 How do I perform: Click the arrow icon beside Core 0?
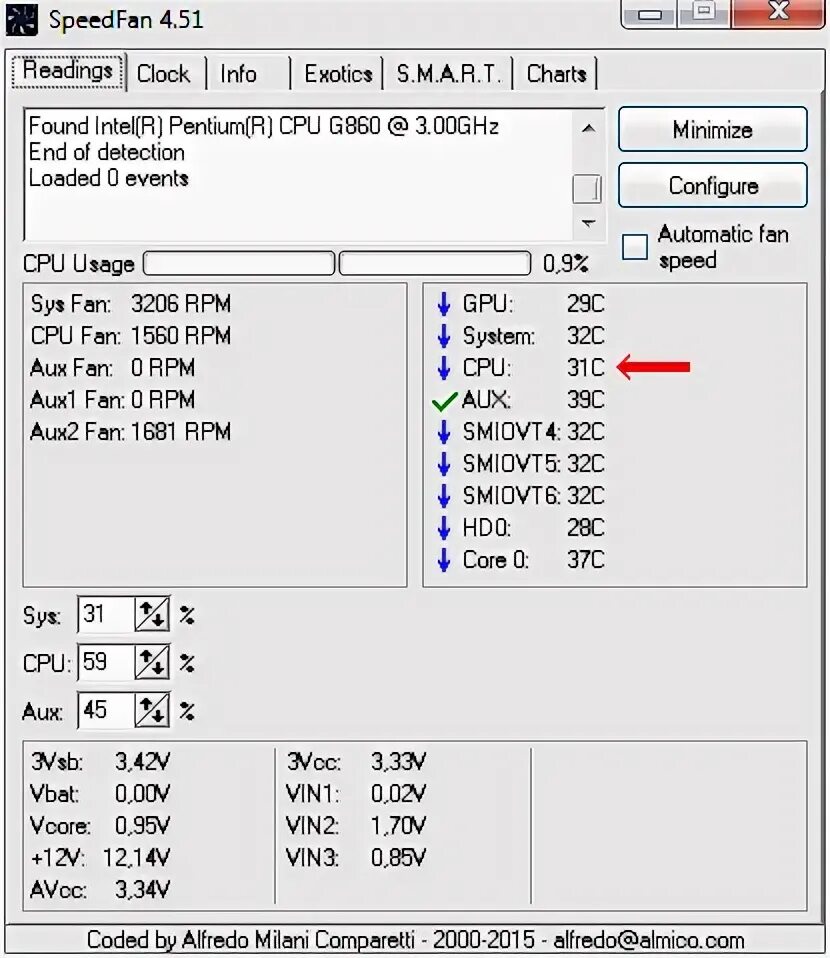click(x=444, y=560)
